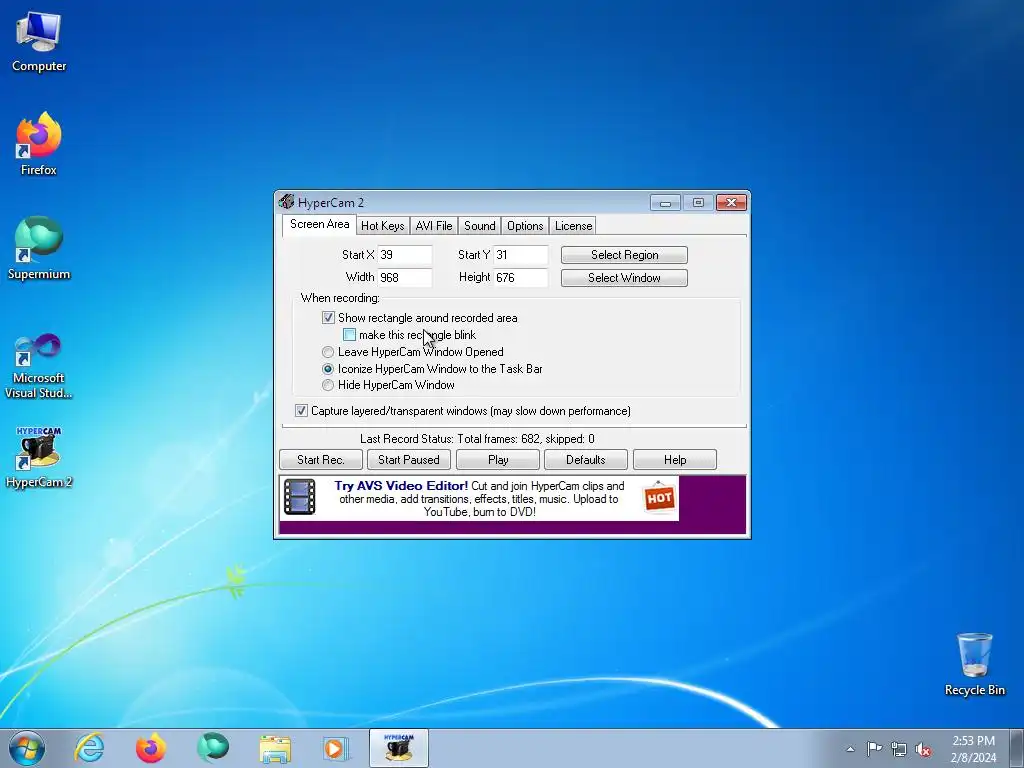
Task: Launch Firefox from the taskbar
Action: click(x=150, y=748)
